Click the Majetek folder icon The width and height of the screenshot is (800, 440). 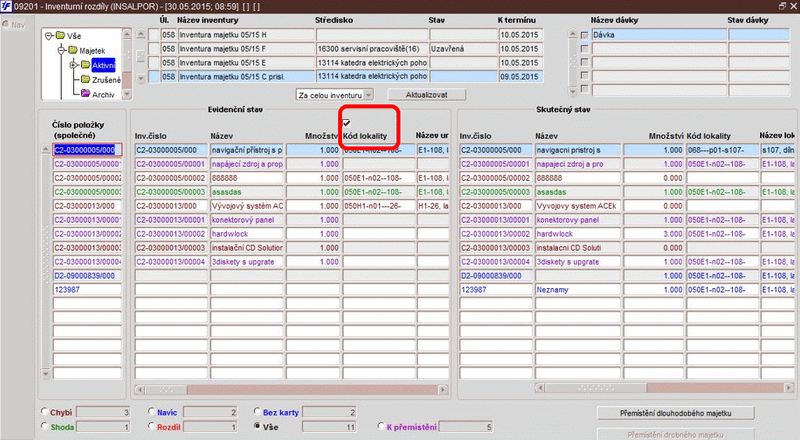[73, 50]
